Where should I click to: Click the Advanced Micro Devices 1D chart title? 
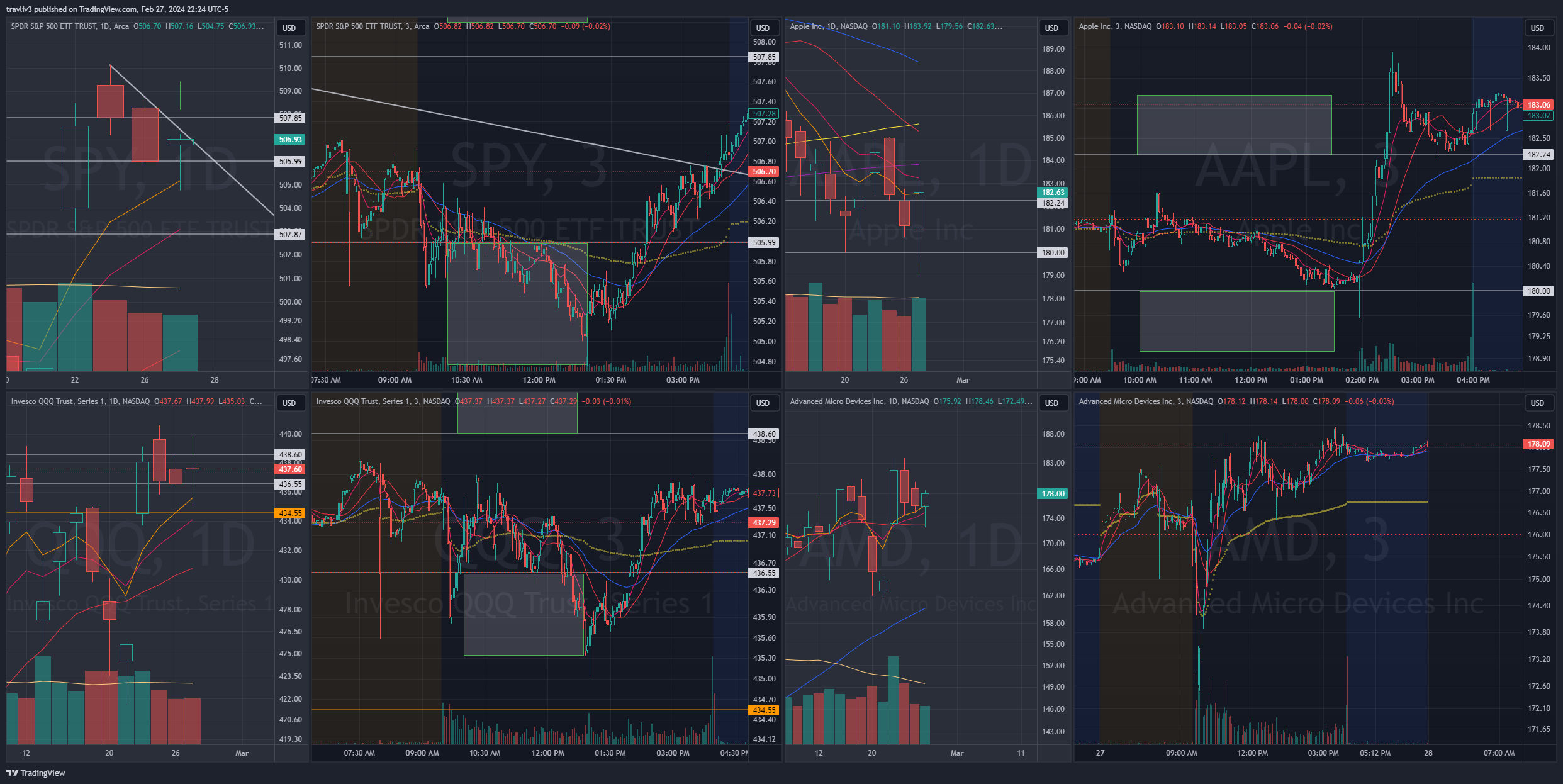[x=859, y=401]
